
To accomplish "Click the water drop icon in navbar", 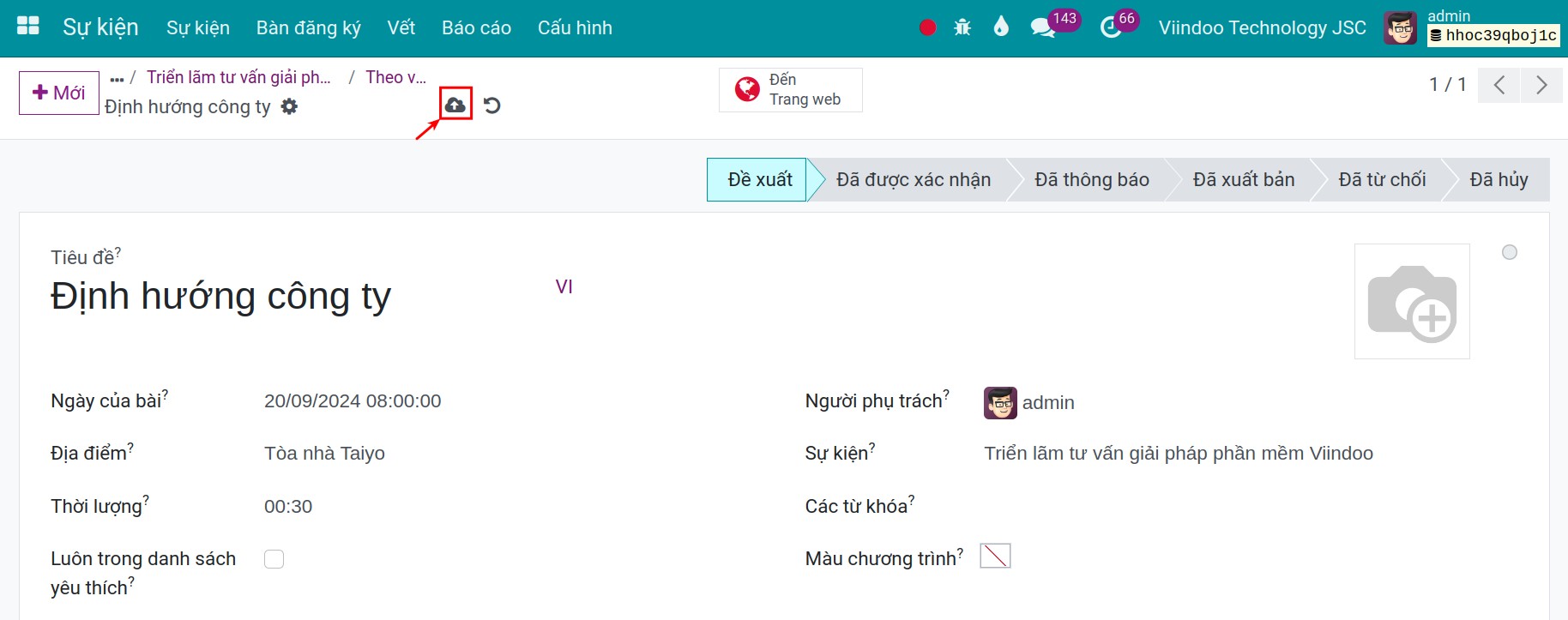I will click(x=1001, y=27).
